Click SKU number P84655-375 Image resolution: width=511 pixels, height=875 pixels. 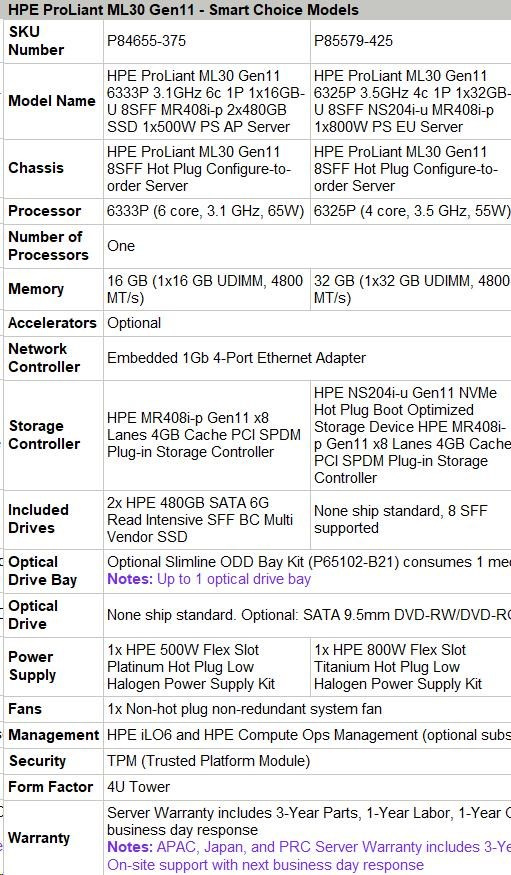pos(146,41)
